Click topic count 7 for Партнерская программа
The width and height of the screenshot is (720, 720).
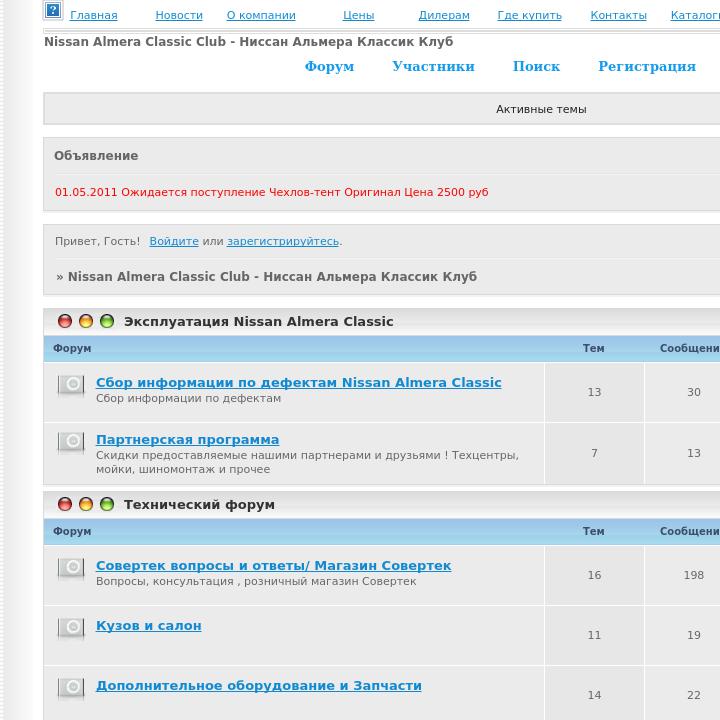594,453
